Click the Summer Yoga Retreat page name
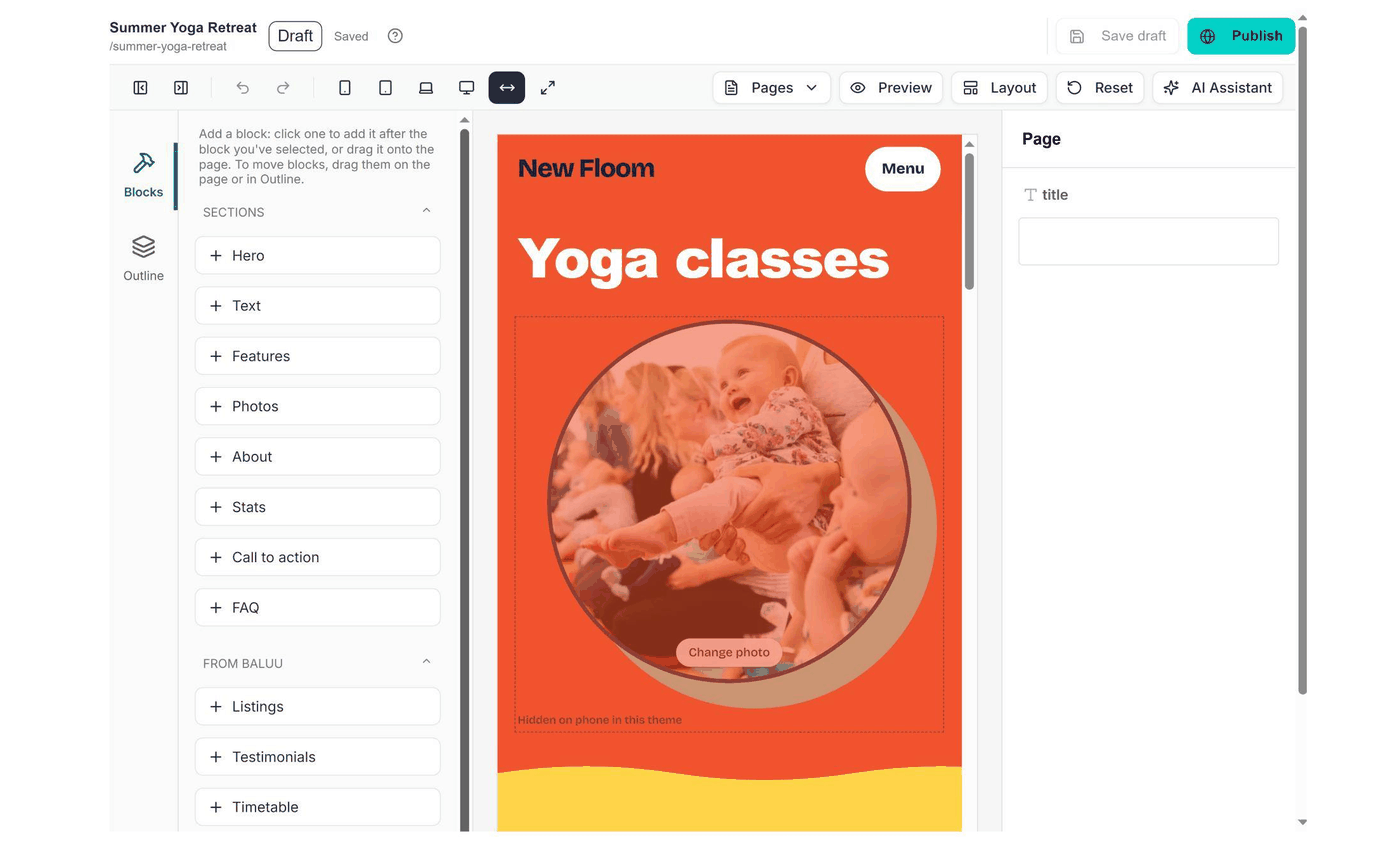Screen dimensions: 1400x848 (183, 28)
